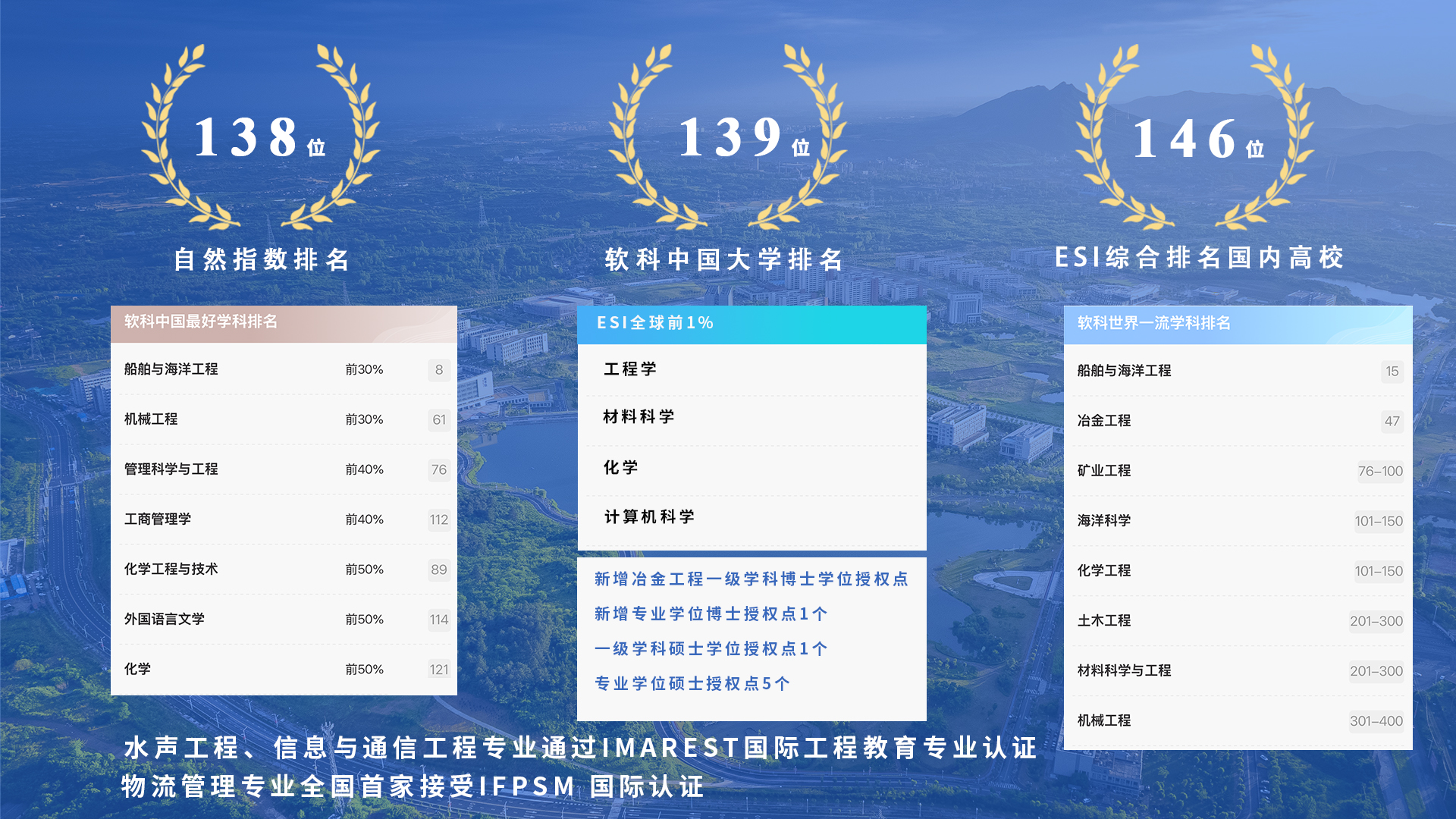Click the rank badge 61 for 机械工程
Image resolution: width=1456 pixels, height=819 pixels.
(439, 420)
